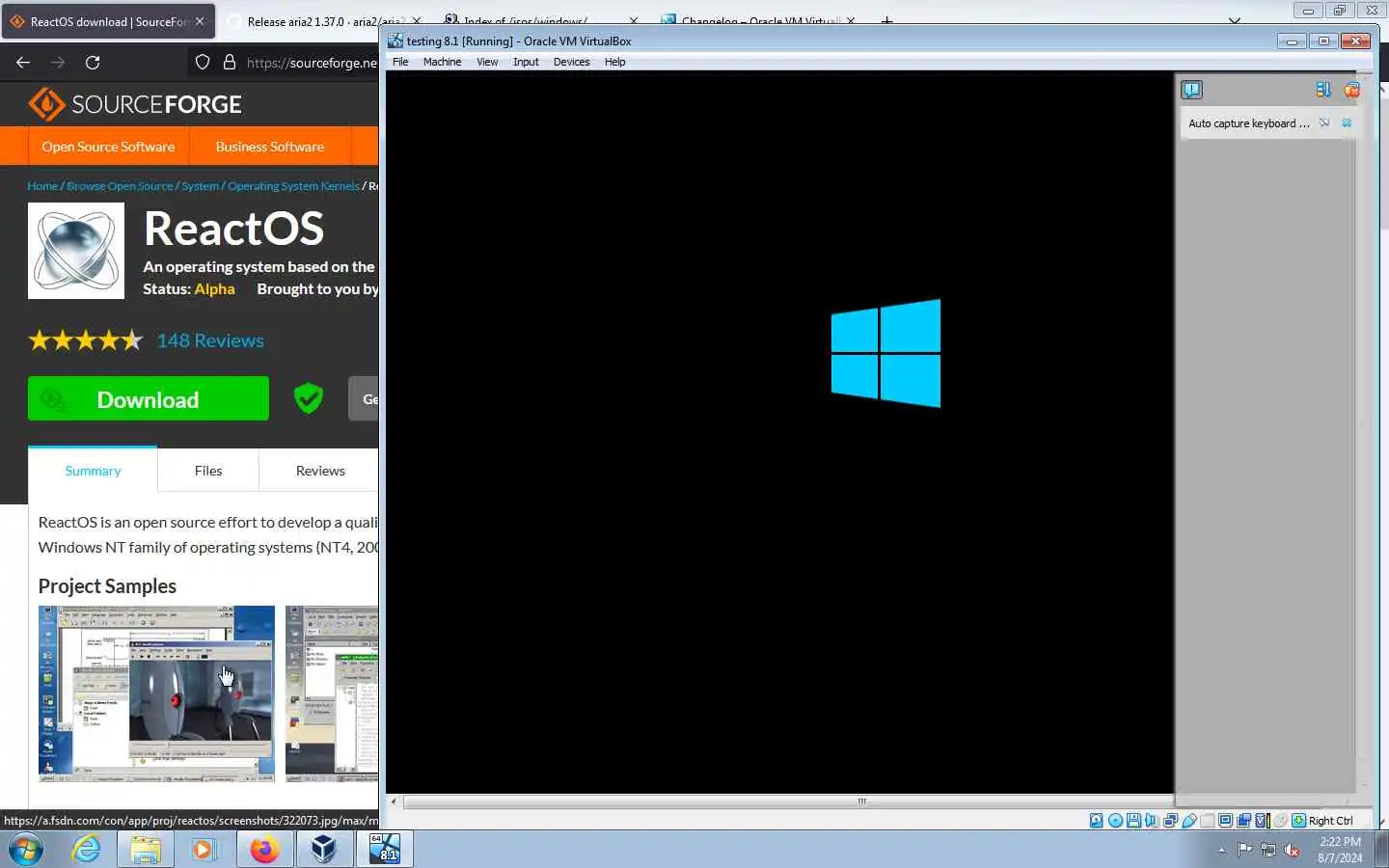Click the network adapters indicator in status bar

pos(1170,821)
